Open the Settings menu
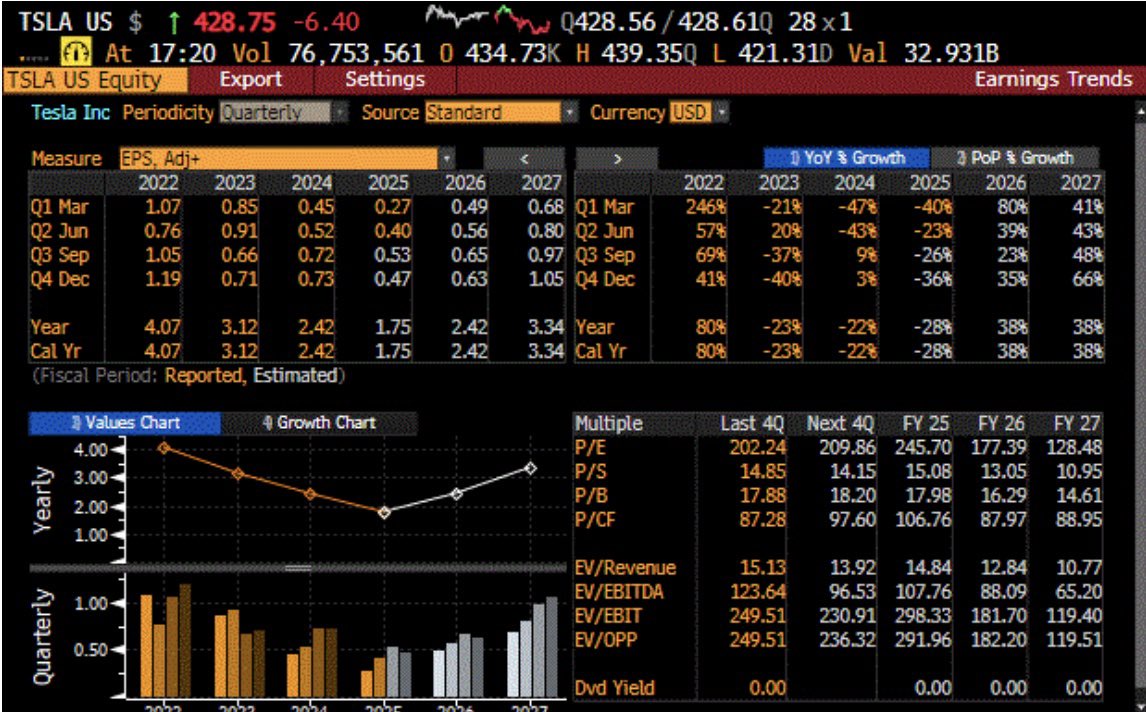Screen dimensions: 1146x712 point(385,80)
